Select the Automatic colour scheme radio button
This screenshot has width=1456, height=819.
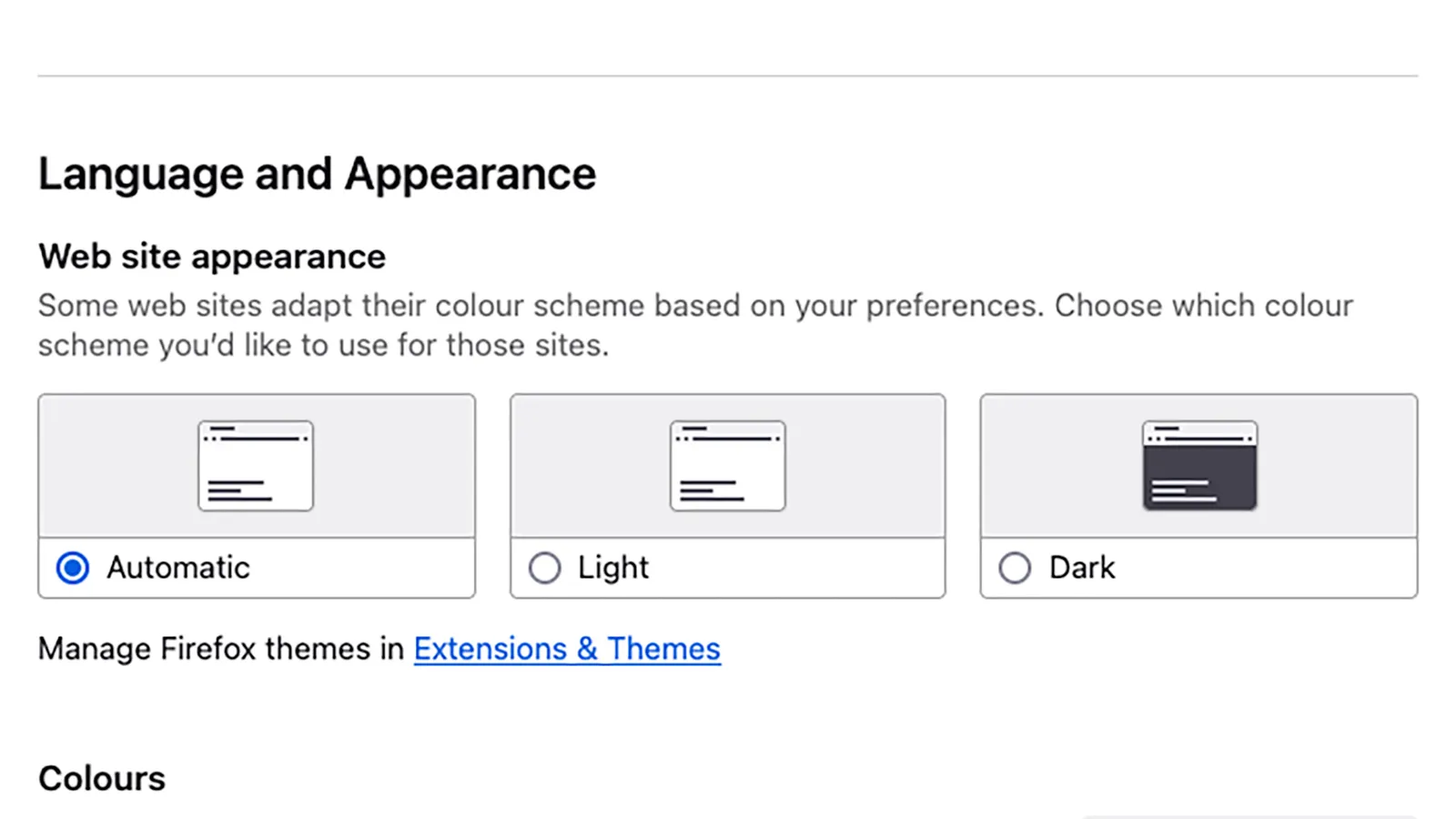point(73,568)
